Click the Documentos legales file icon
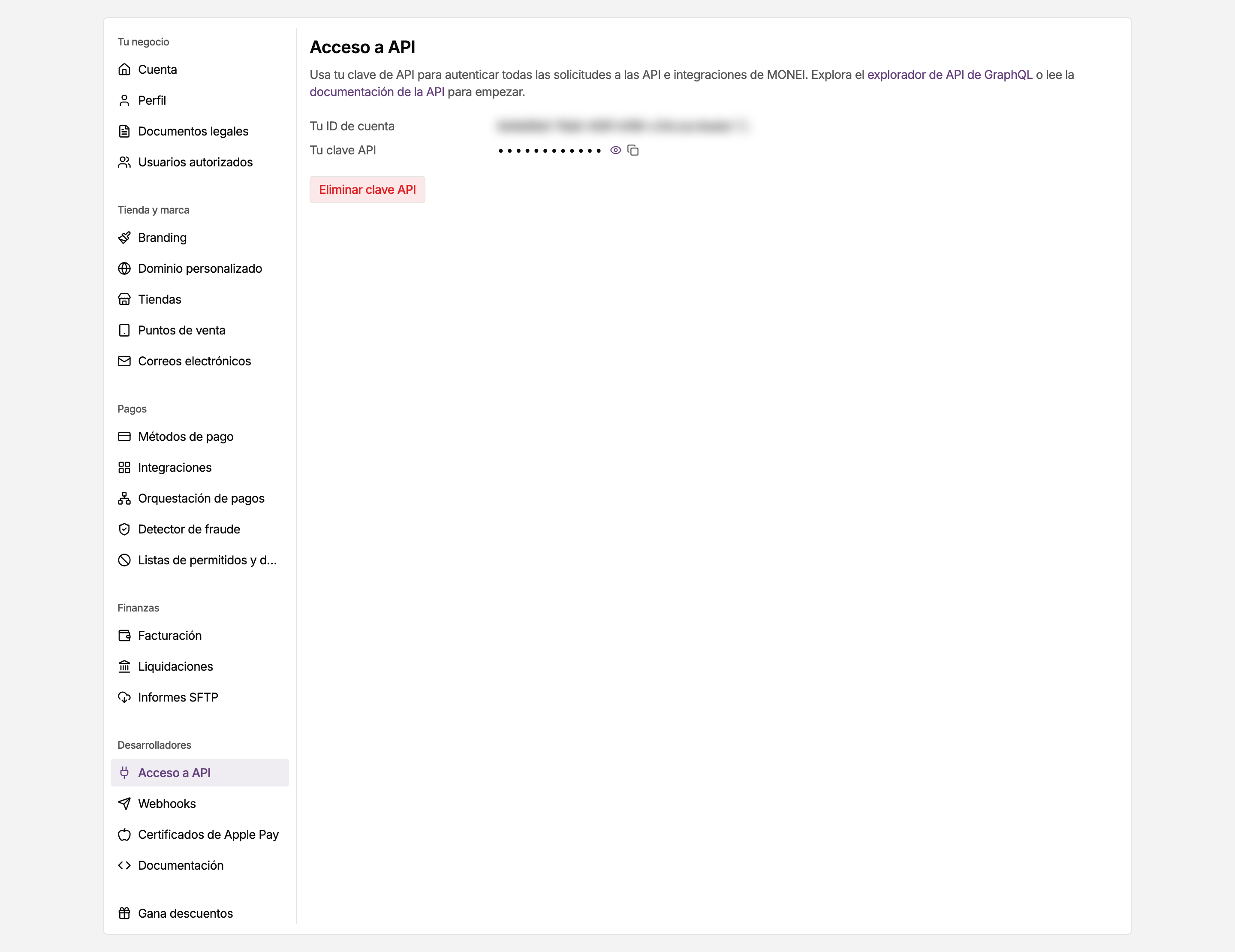1235x952 pixels. [124, 131]
